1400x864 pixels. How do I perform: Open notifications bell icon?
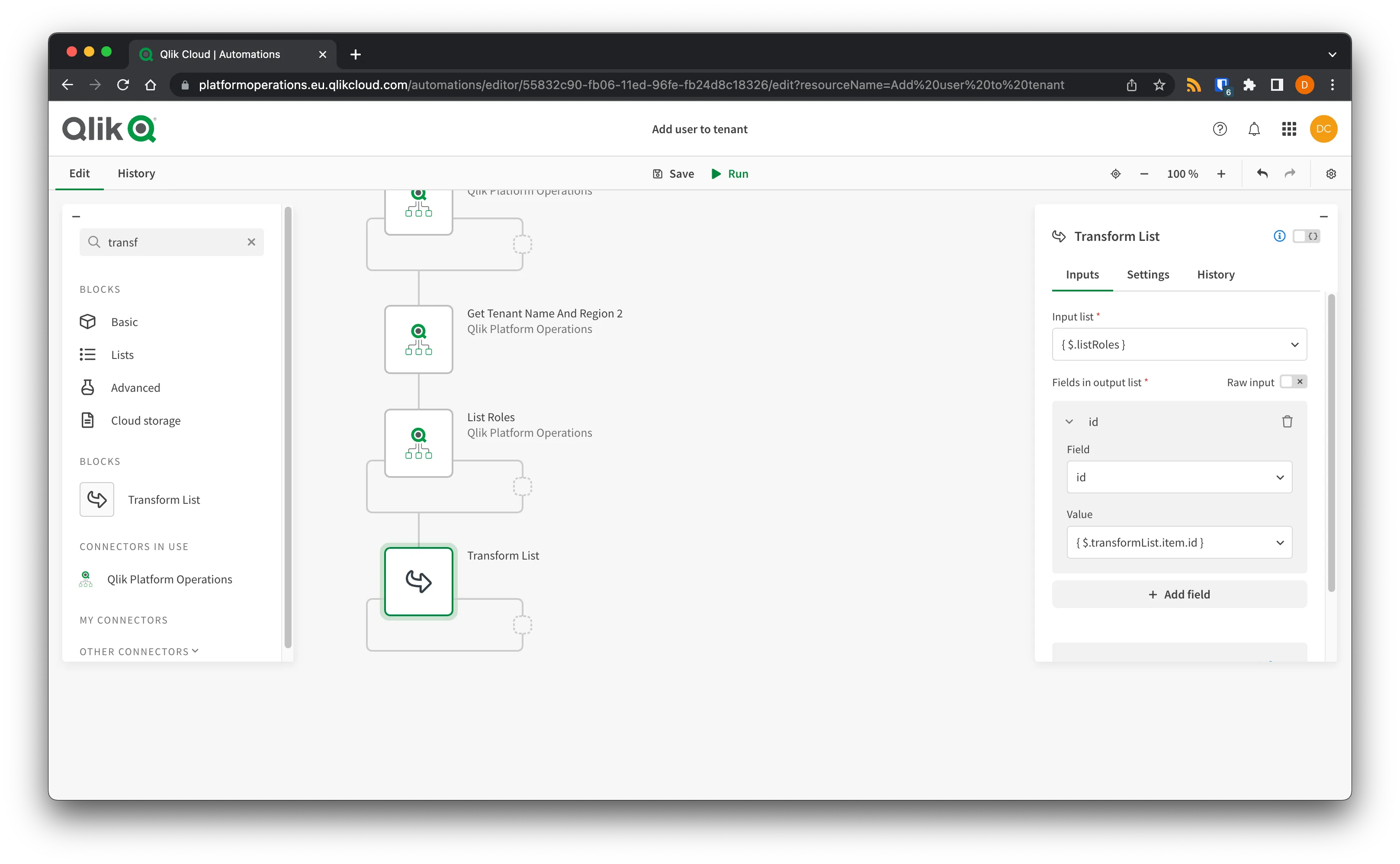click(x=1255, y=129)
